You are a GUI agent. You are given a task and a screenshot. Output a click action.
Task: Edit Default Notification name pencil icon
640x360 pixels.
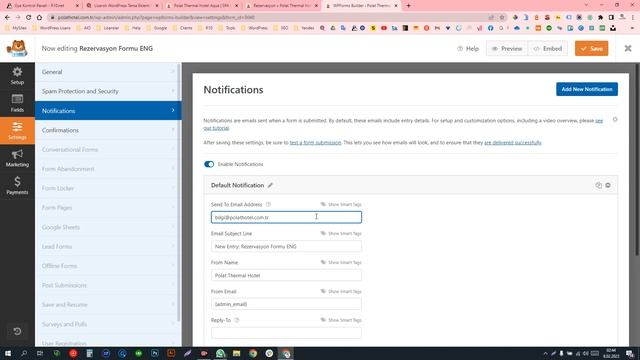[270, 185]
